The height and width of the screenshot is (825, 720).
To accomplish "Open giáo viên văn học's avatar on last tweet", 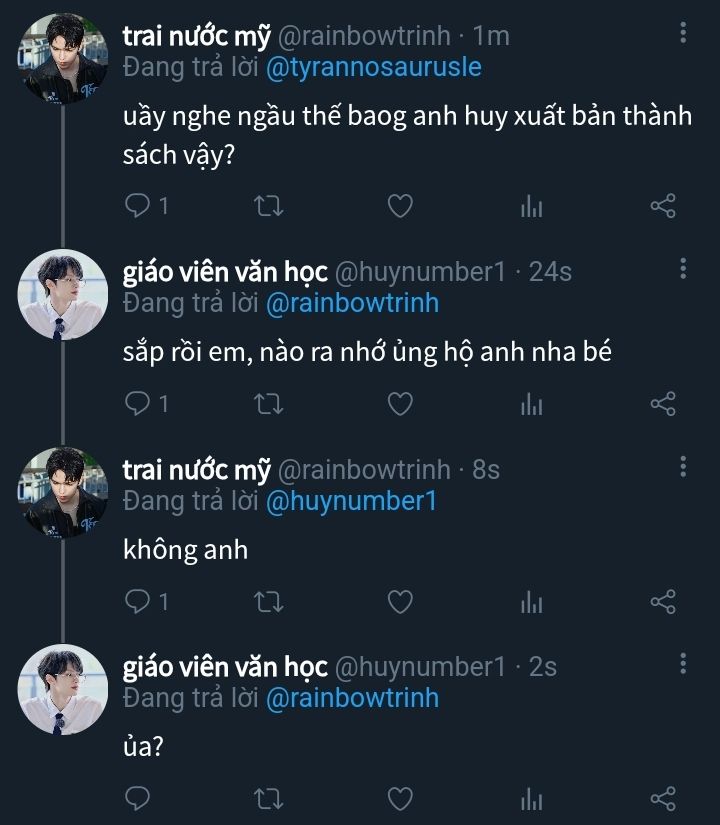I will coord(62,688).
